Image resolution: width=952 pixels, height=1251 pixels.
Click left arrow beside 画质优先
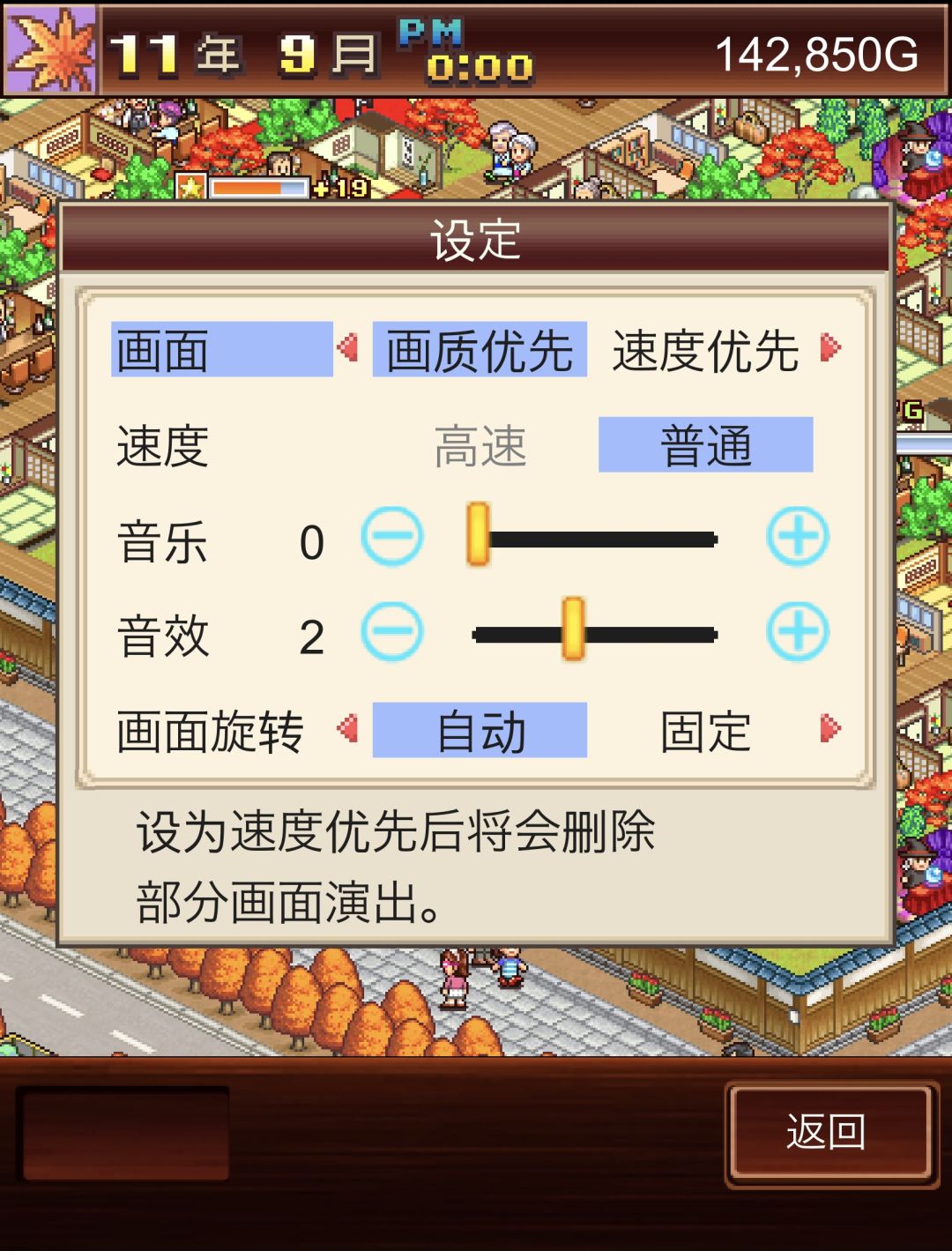pos(348,347)
